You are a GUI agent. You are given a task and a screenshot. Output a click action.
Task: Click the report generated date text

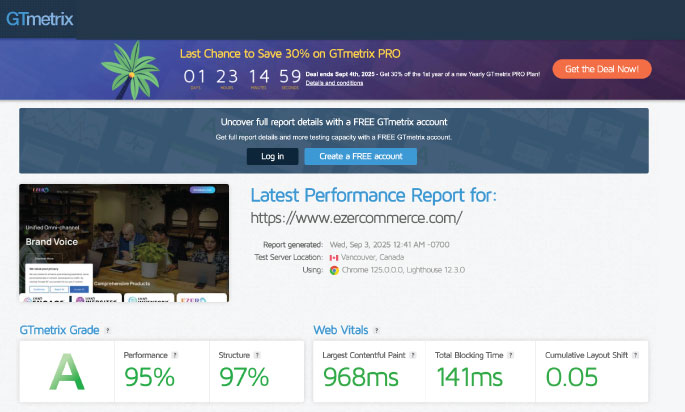[x=389, y=245]
